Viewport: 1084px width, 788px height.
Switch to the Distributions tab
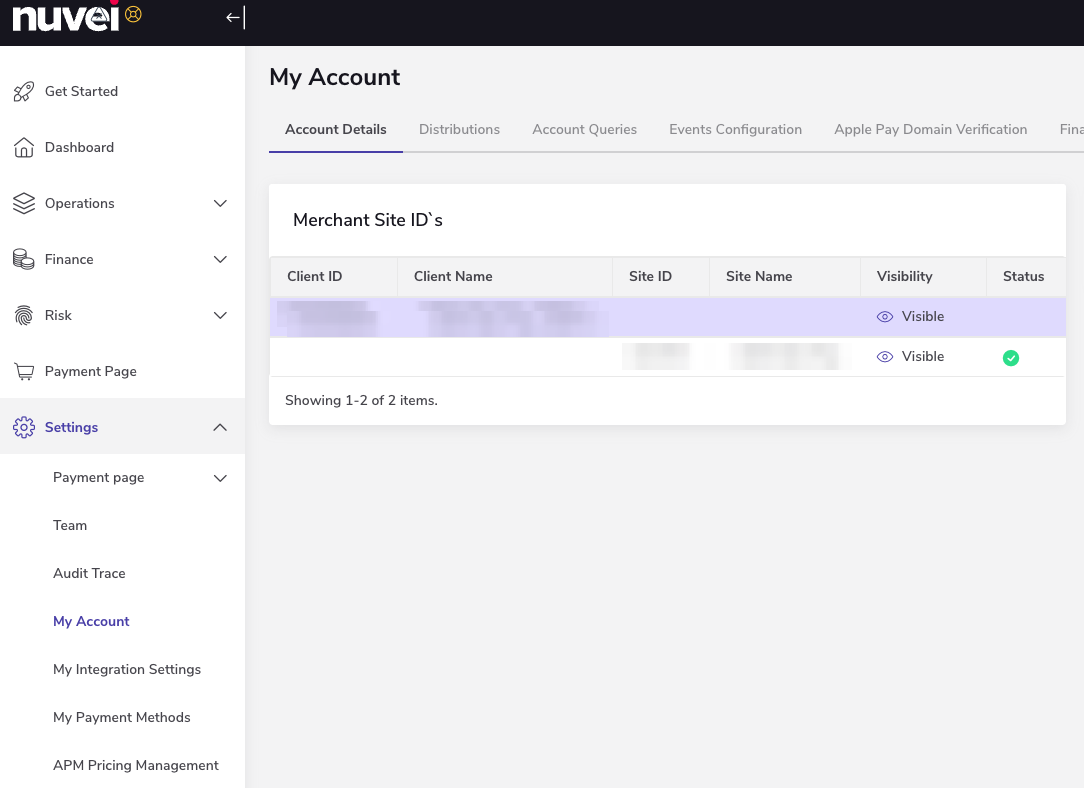point(459,129)
